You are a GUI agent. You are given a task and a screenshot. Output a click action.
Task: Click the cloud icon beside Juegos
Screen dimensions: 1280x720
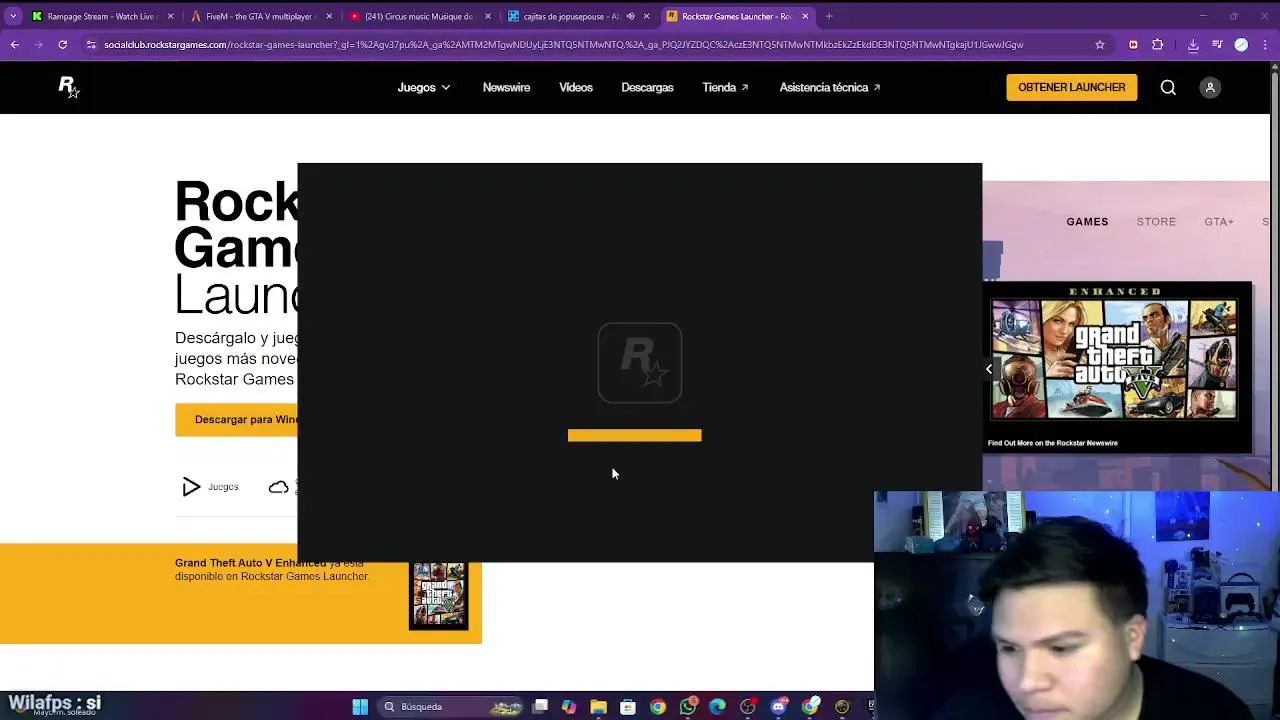(279, 487)
